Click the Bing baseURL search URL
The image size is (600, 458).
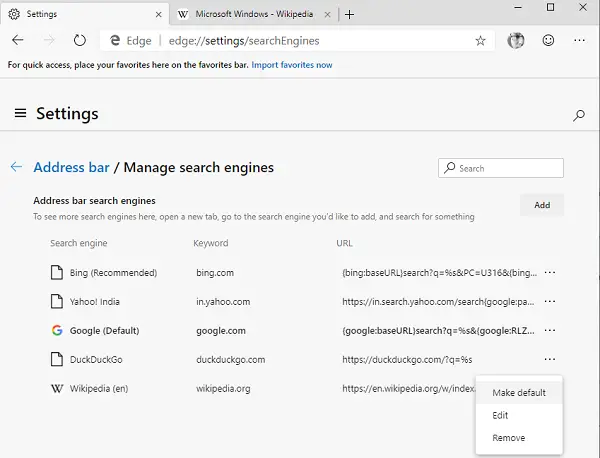pos(439,273)
